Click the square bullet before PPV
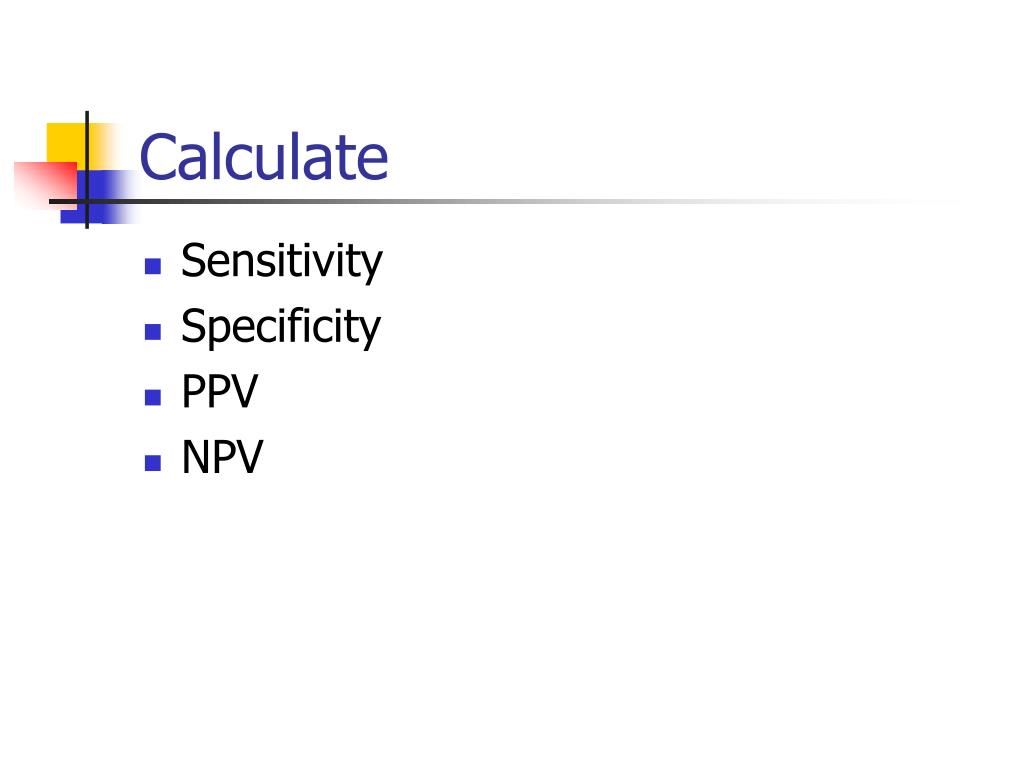 point(153,397)
